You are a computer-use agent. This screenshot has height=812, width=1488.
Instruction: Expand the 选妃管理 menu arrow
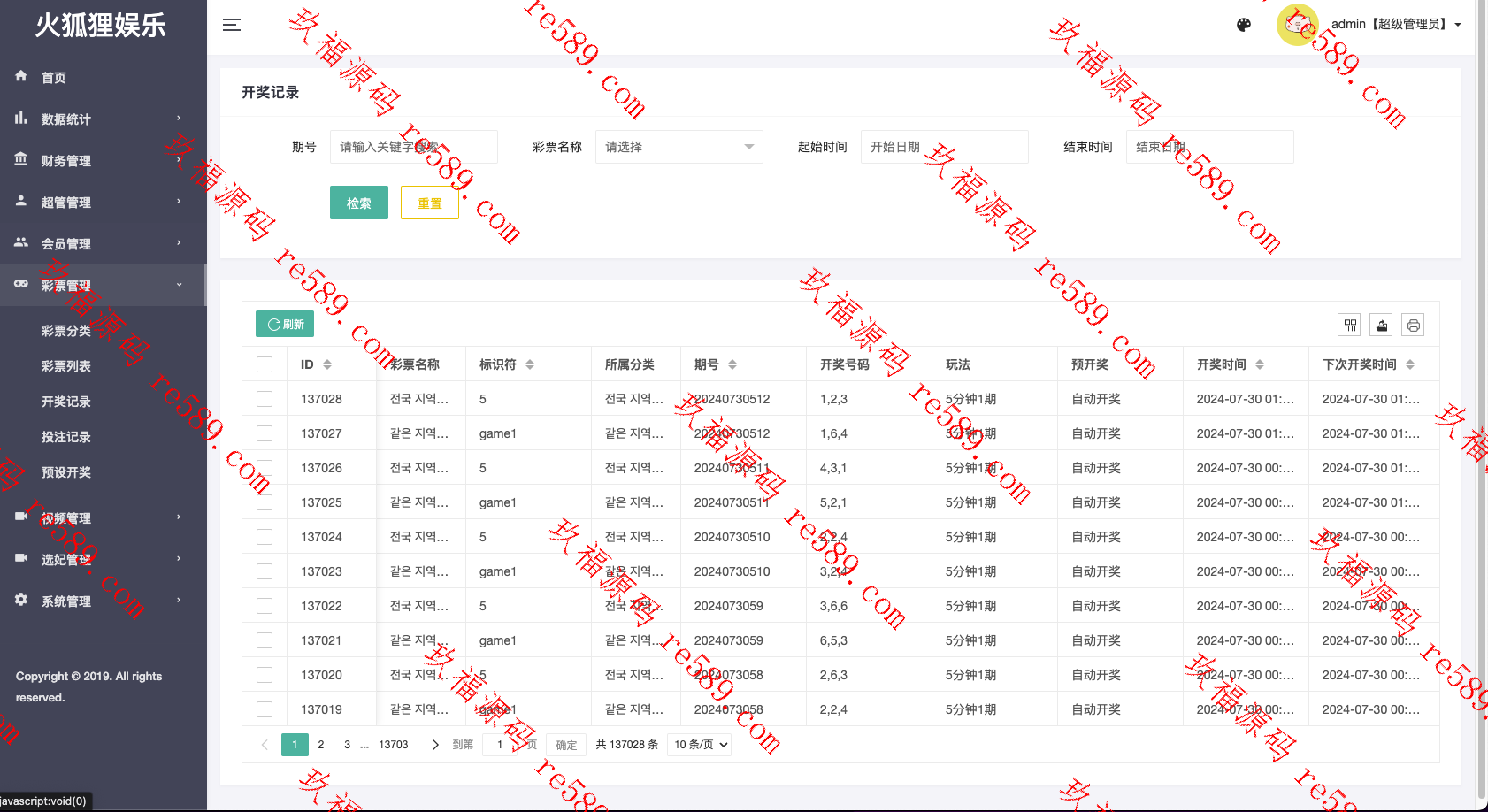pos(179,559)
